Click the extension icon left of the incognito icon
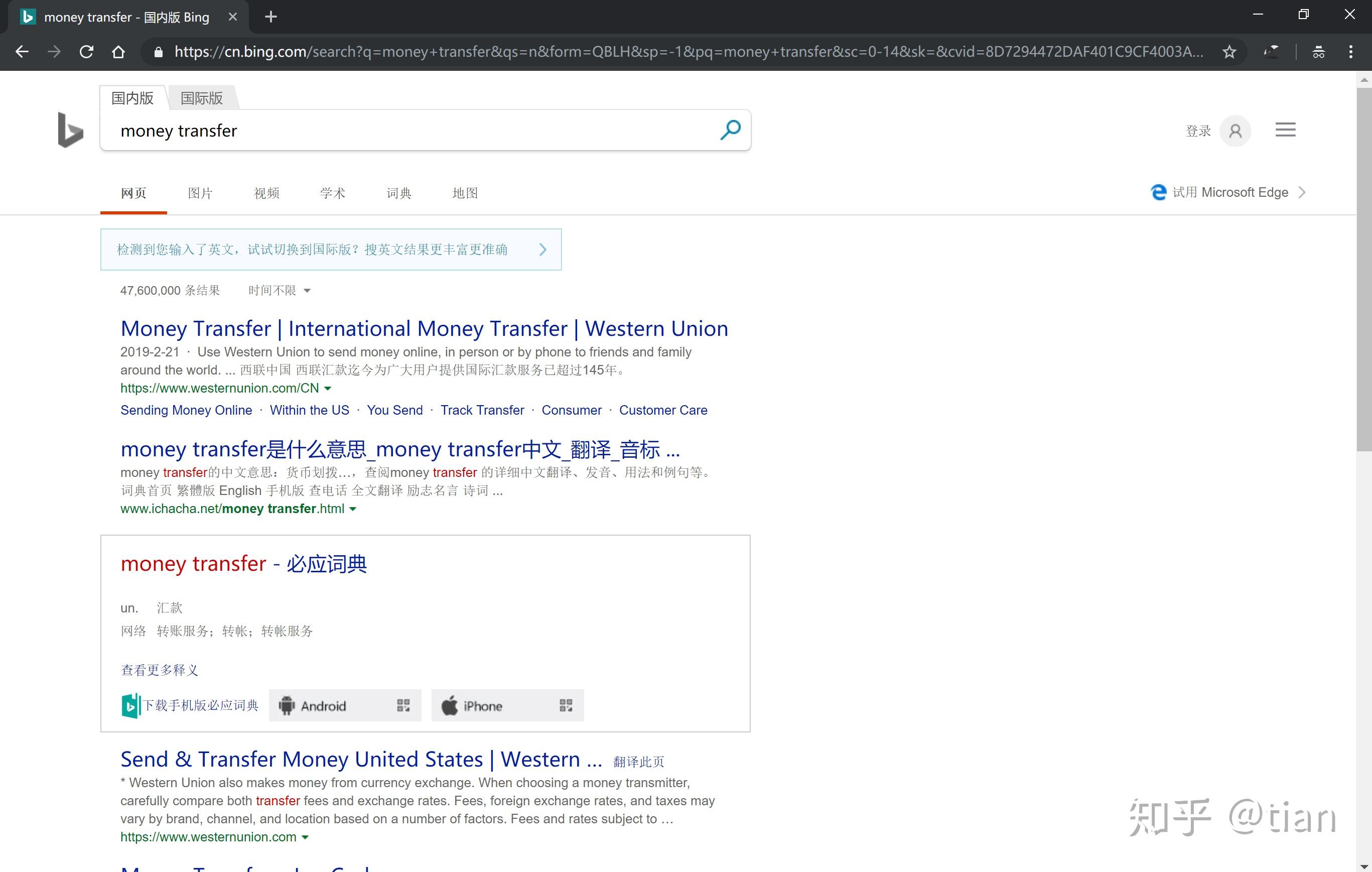The height and width of the screenshot is (872, 1372). pyautogui.click(x=1272, y=52)
